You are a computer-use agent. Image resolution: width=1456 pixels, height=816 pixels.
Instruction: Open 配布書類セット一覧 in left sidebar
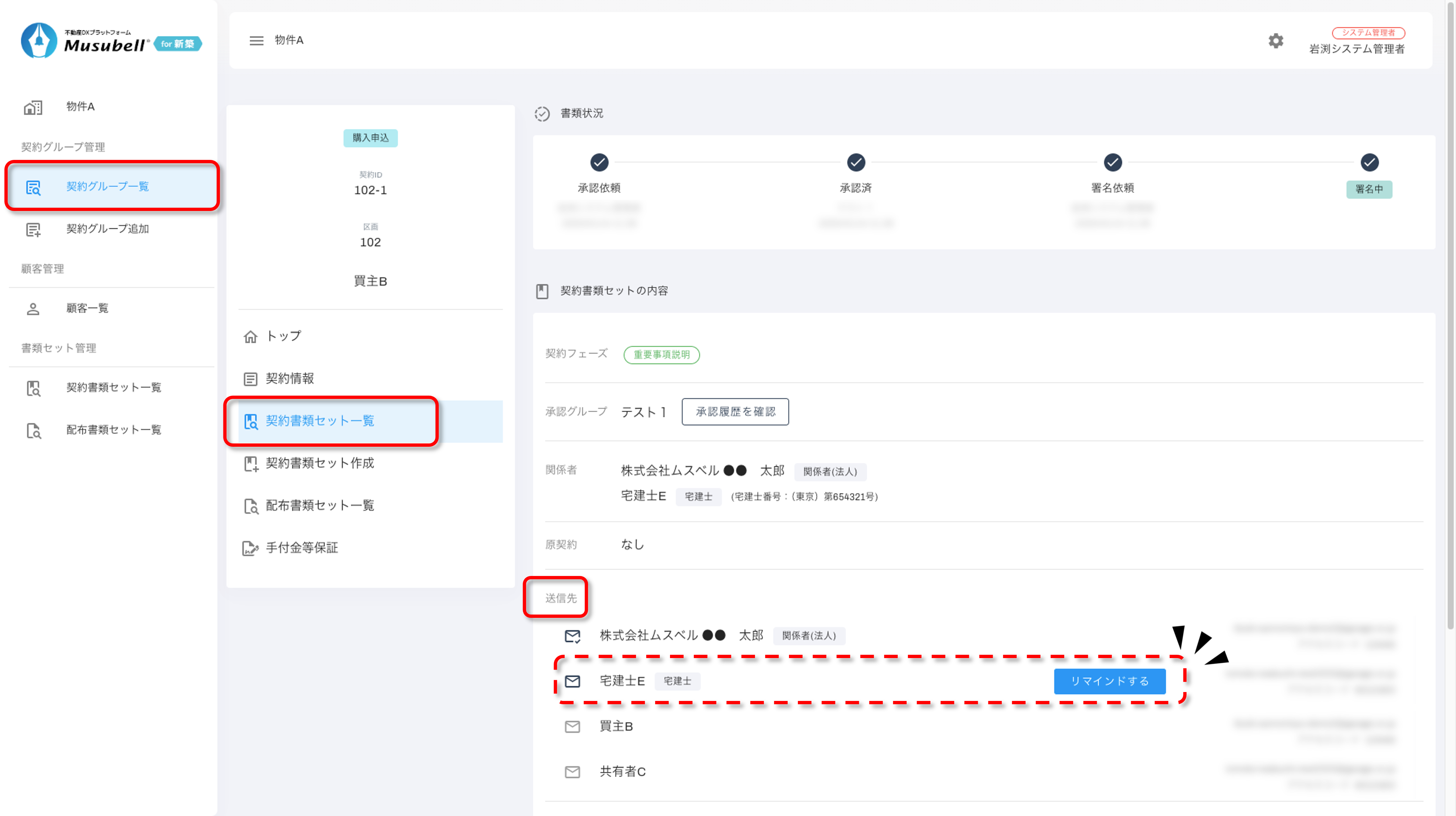tap(113, 430)
